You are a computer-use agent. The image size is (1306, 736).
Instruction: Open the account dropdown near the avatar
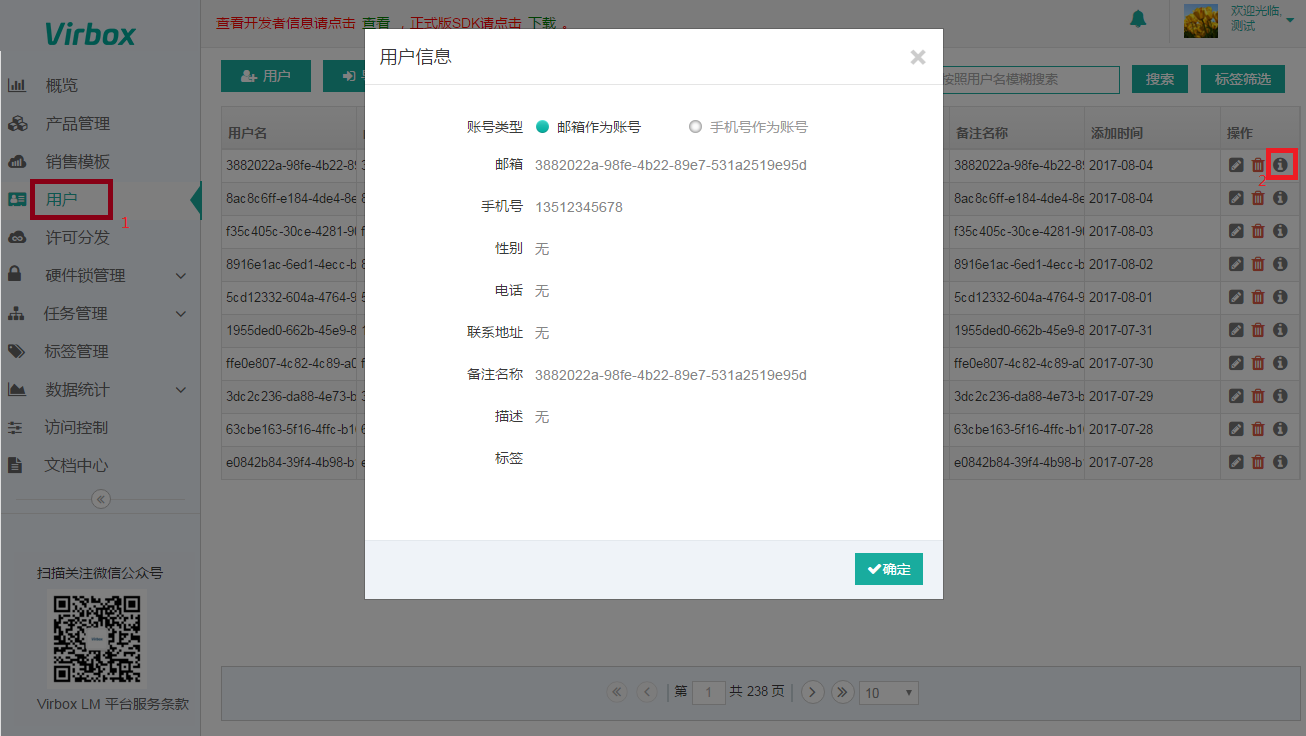pyautogui.click(x=1290, y=19)
